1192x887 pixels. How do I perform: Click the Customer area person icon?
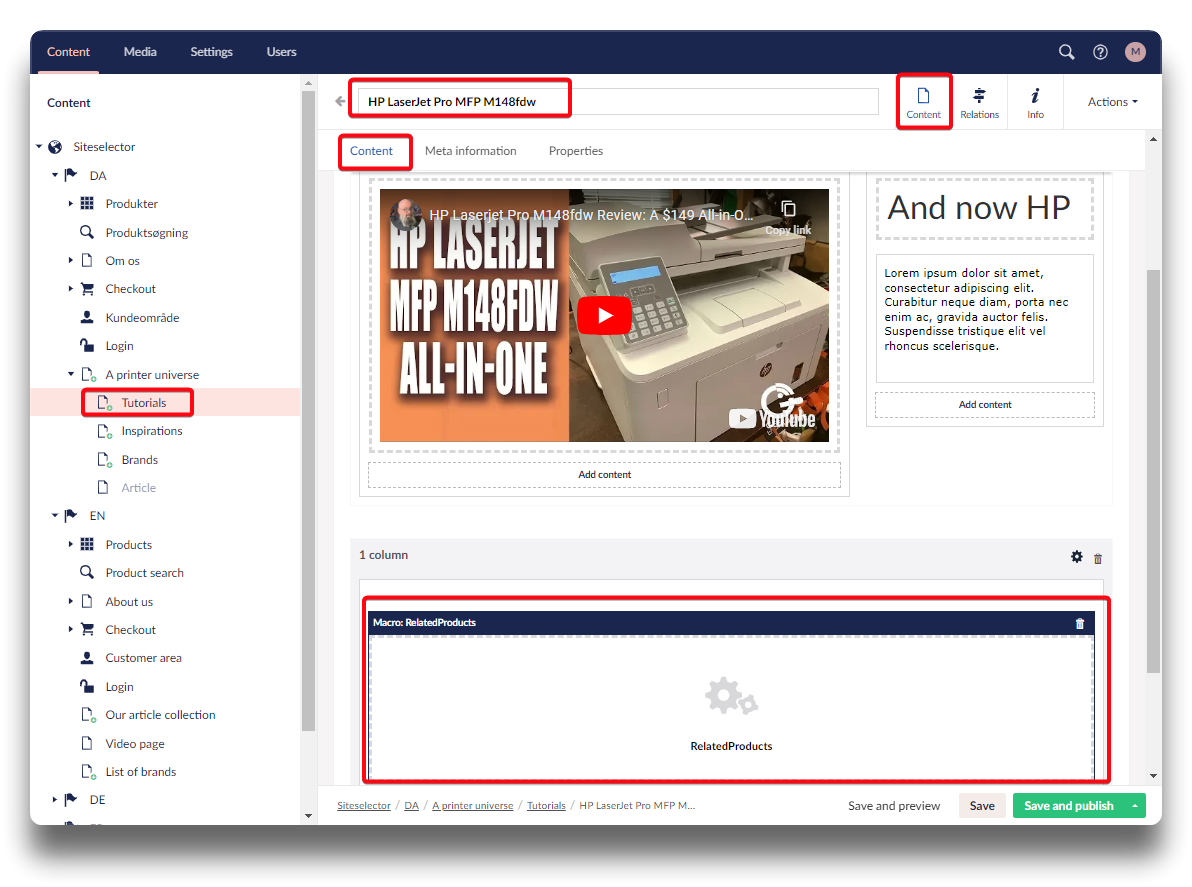click(x=87, y=657)
